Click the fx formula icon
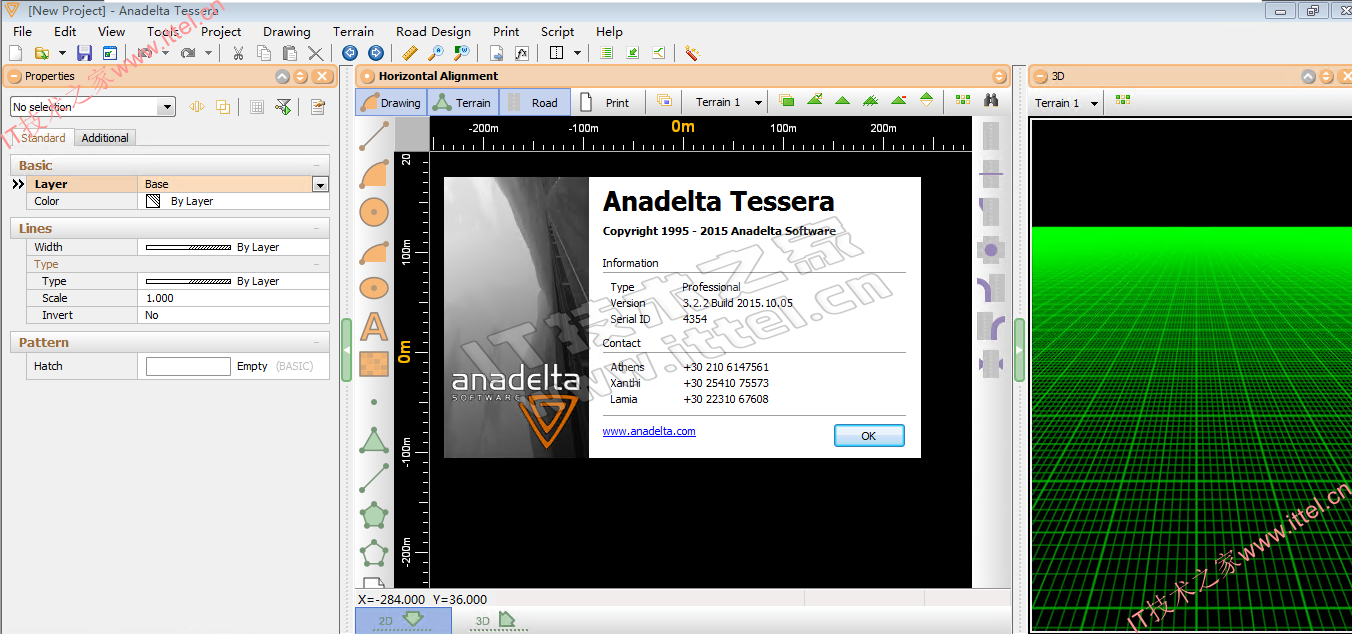The height and width of the screenshot is (634, 1352). tap(521, 53)
